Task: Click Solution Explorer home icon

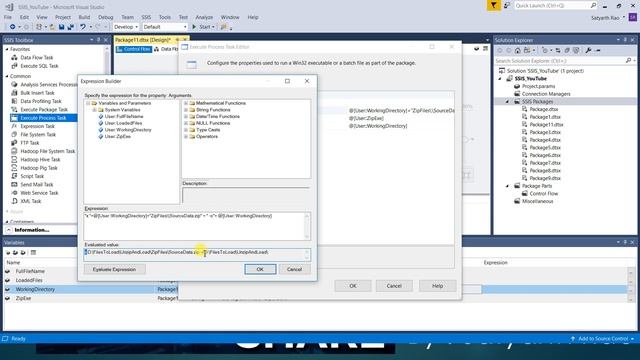Action: (x=518, y=50)
